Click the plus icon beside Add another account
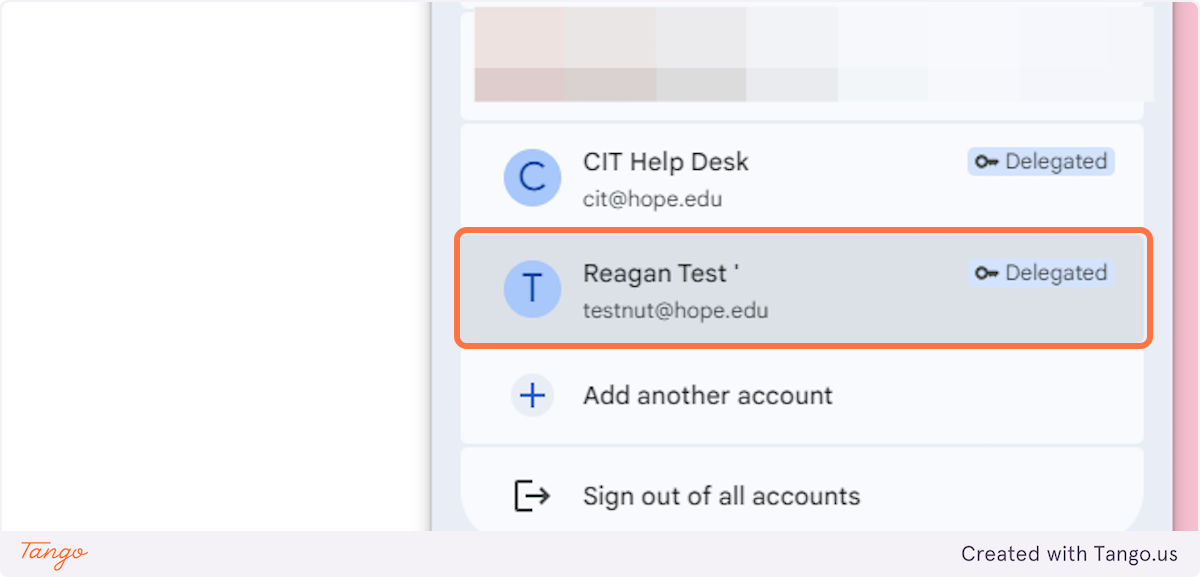 pyautogui.click(x=532, y=396)
